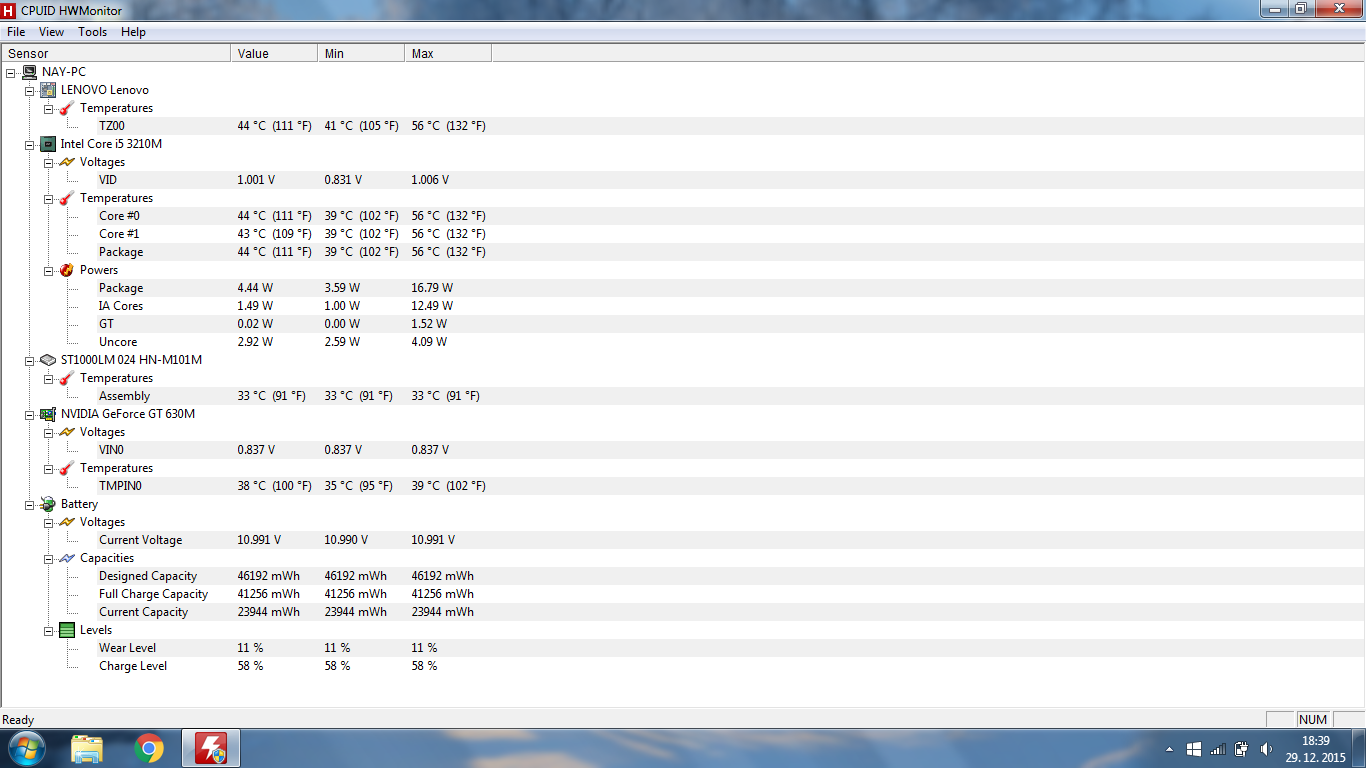The width and height of the screenshot is (1366, 768).
Task: Collapse the LENOVO Lenovo node
Action: tap(29, 90)
